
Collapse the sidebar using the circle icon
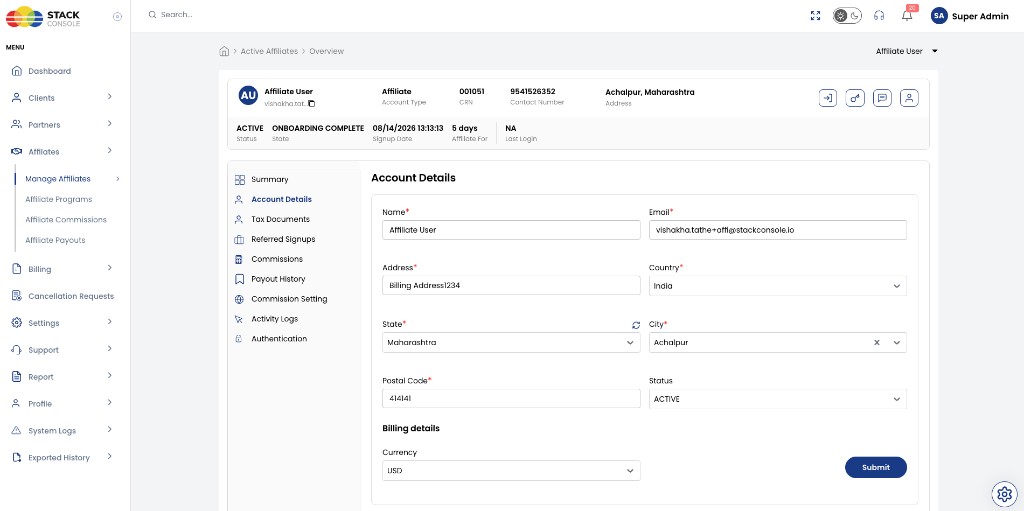pyautogui.click(x=118, y=16)
